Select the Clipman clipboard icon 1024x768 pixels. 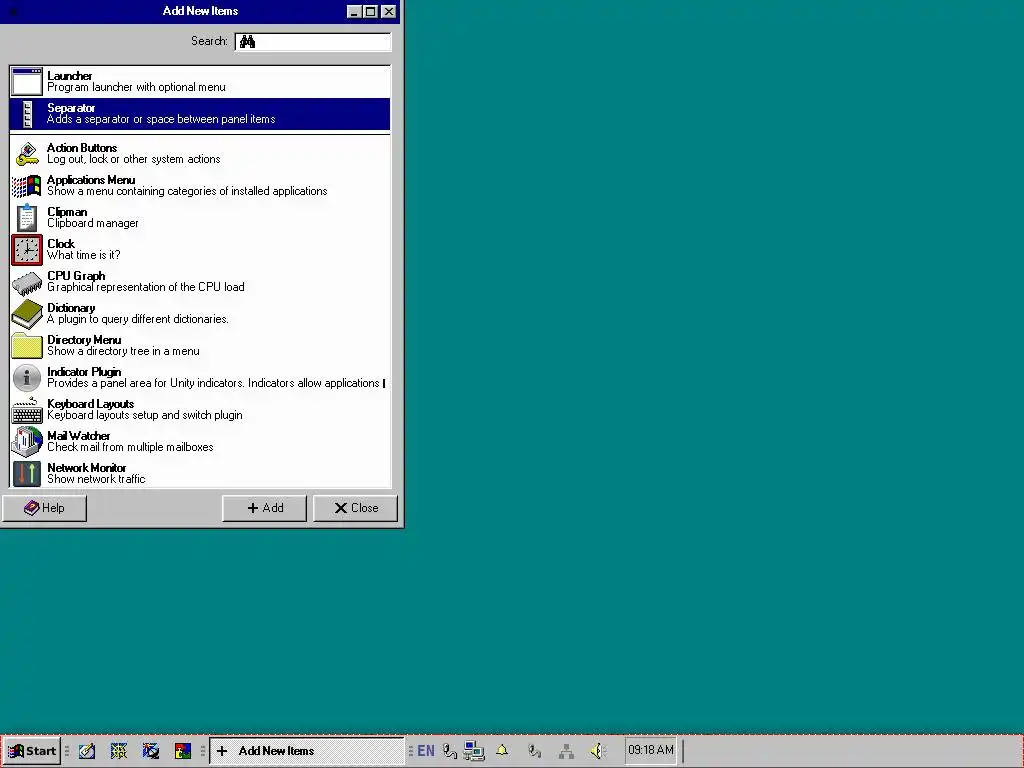coord(27,217)
